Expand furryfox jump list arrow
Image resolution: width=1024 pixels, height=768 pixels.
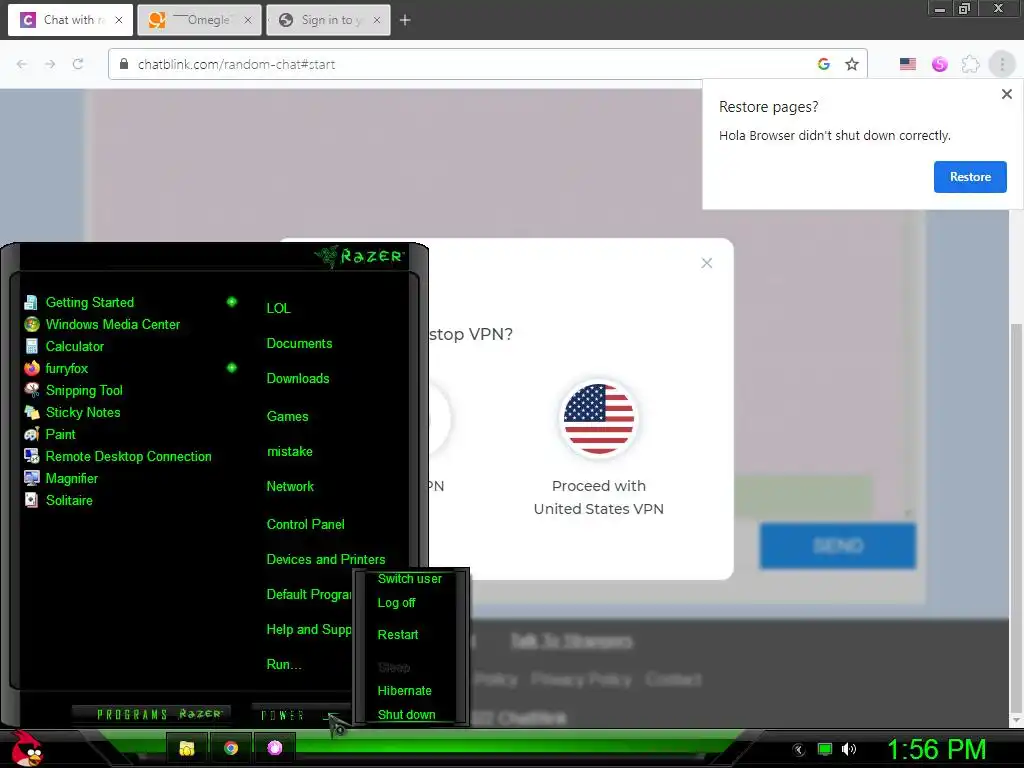pyautogui.click(x=232, y=368)
